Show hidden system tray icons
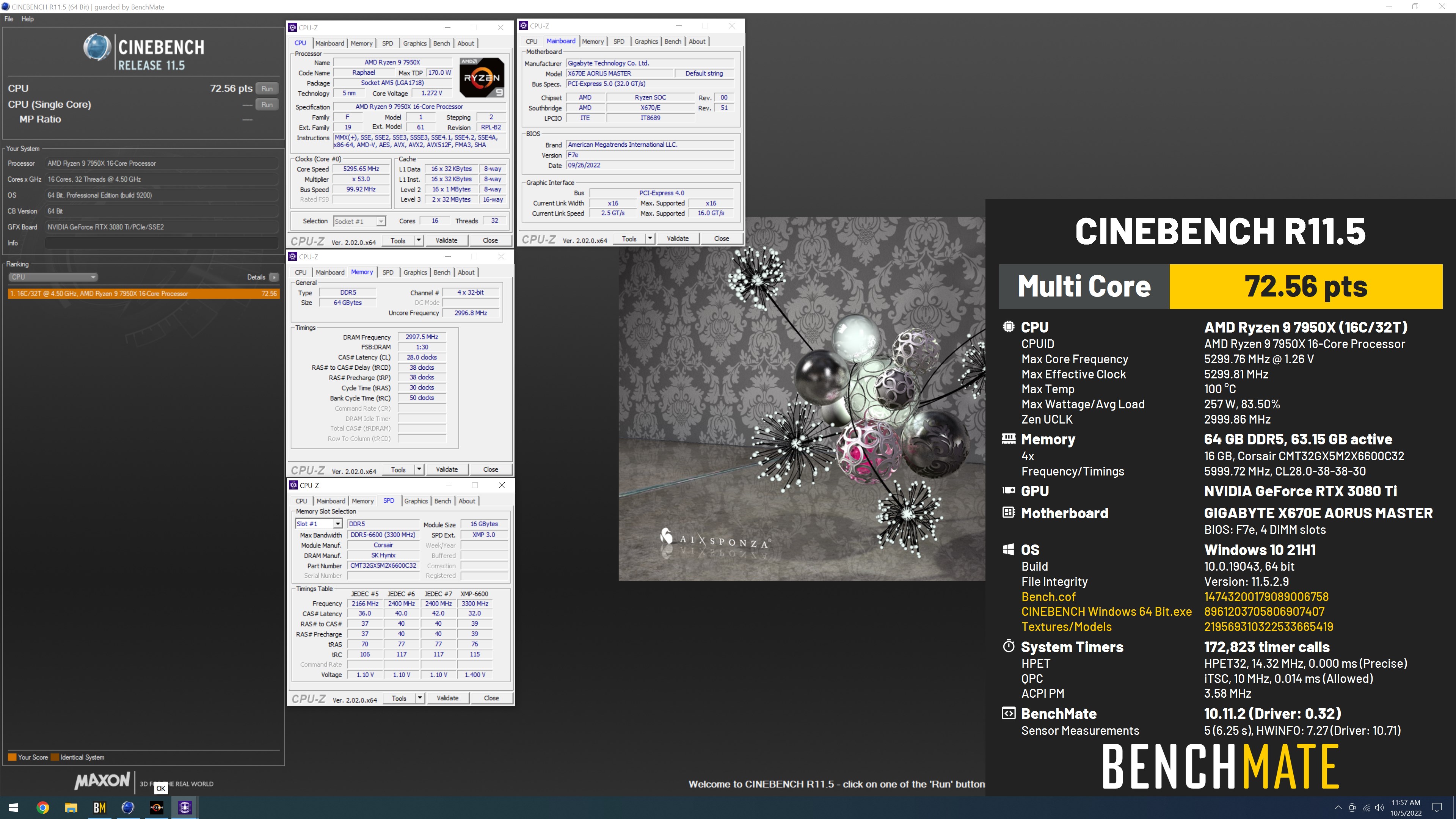Screen dimensions: 1456x819 click(x=1338, y=808)
